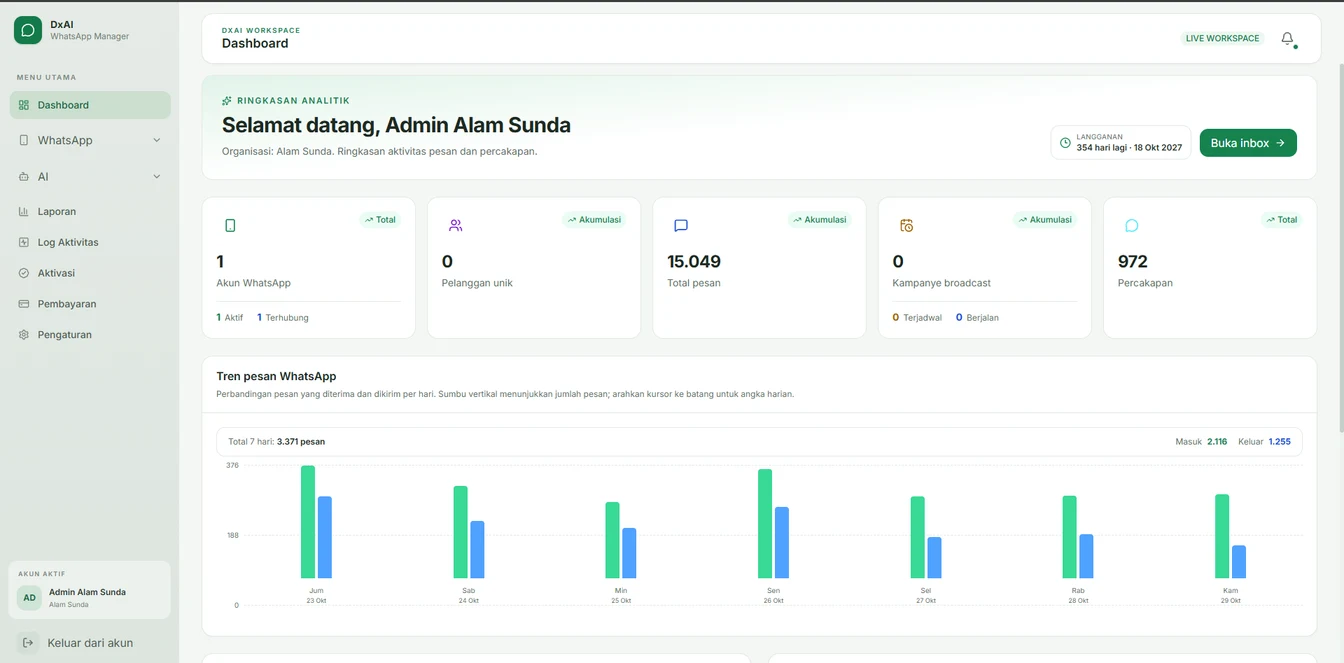Click the Tren pesan WhatsApp heading

[276, 377]
